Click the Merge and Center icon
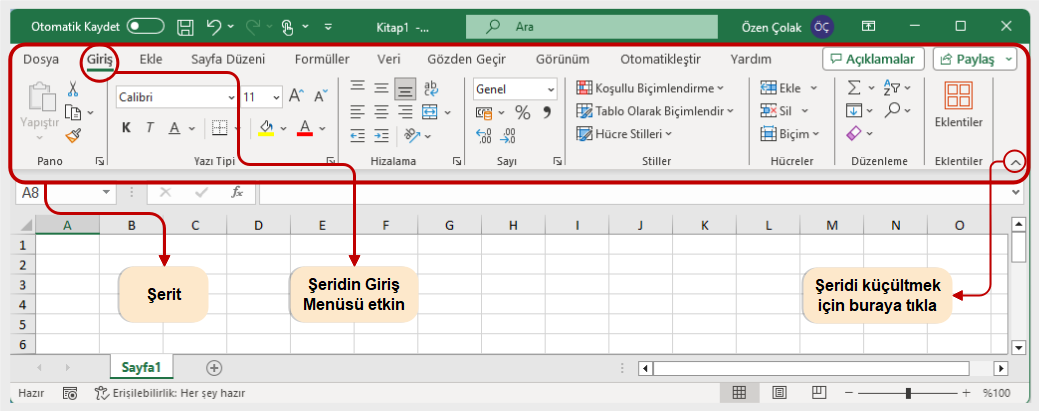The width and height of the screenshot is (1039, 411). tap(431, 111)
